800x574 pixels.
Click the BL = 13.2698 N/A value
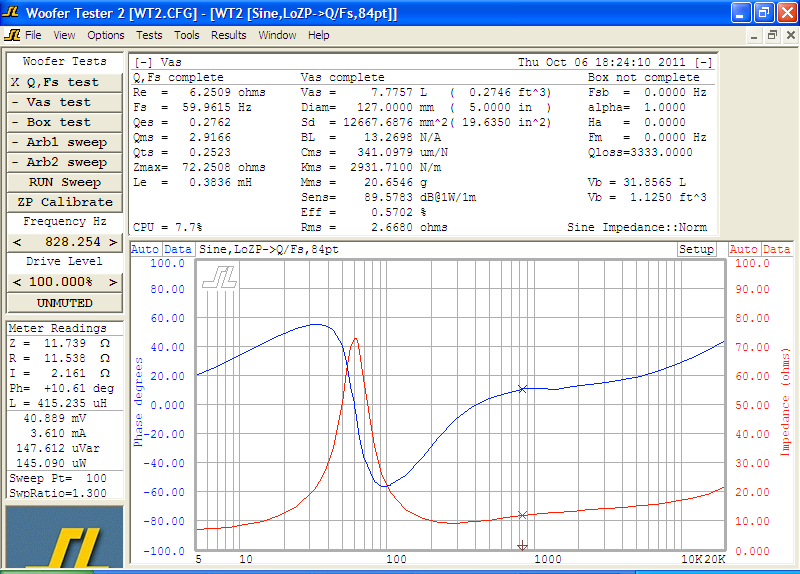(x=371, y=137)
